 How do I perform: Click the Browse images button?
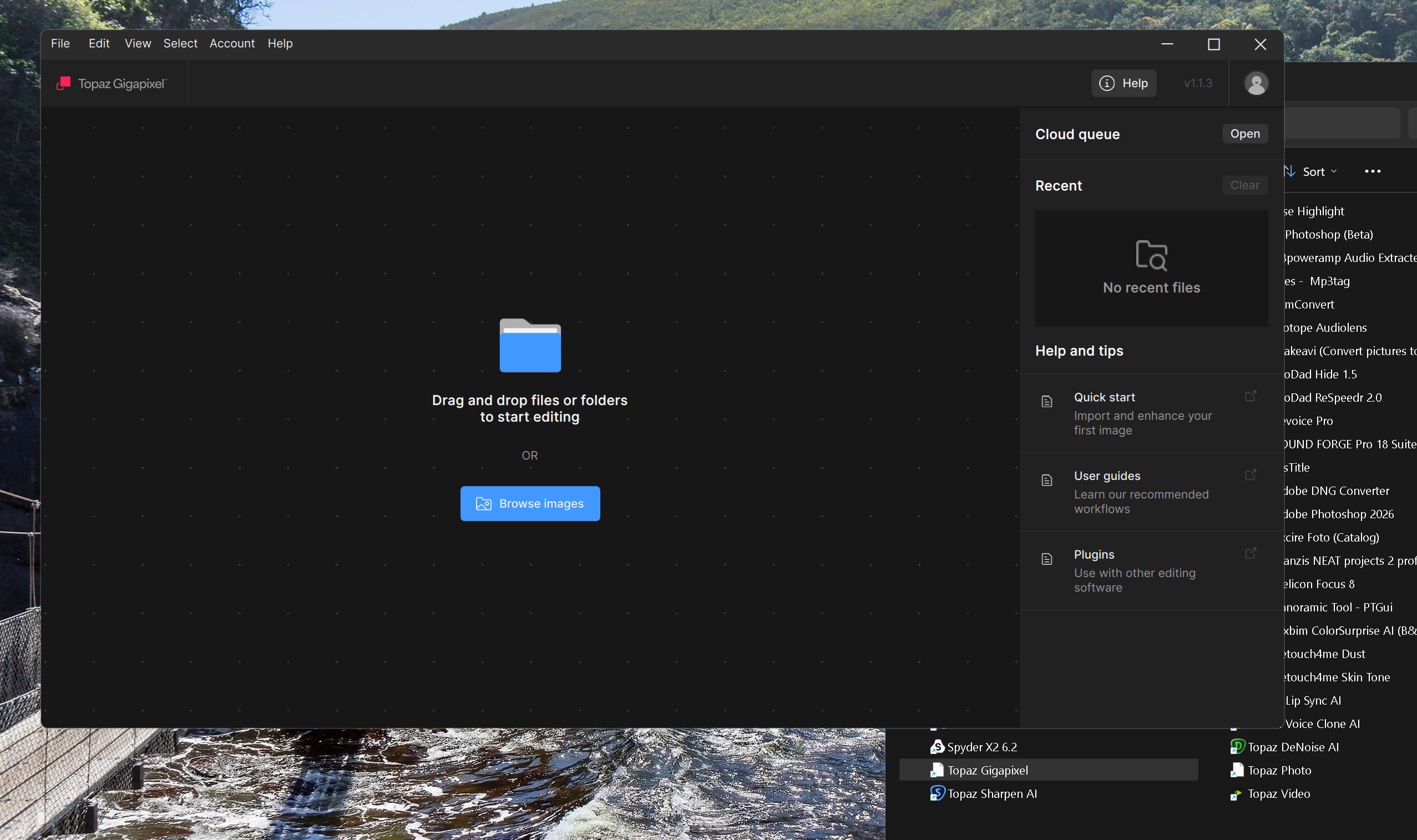click(x=530, y=503)
